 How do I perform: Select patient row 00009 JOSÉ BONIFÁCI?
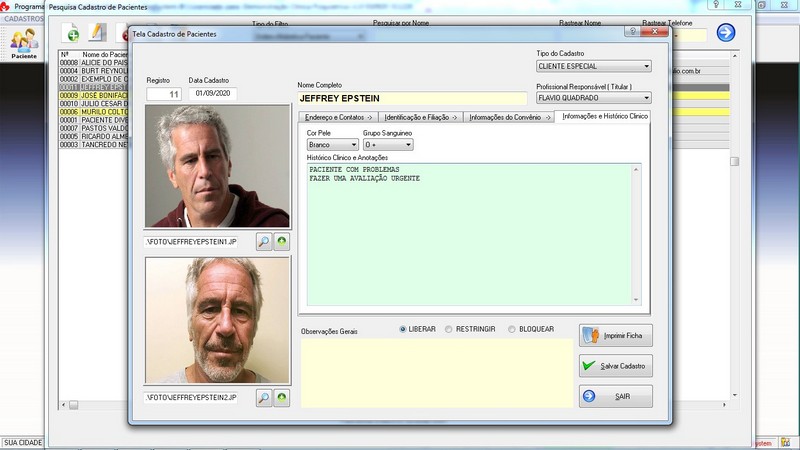tap(93, 95)
